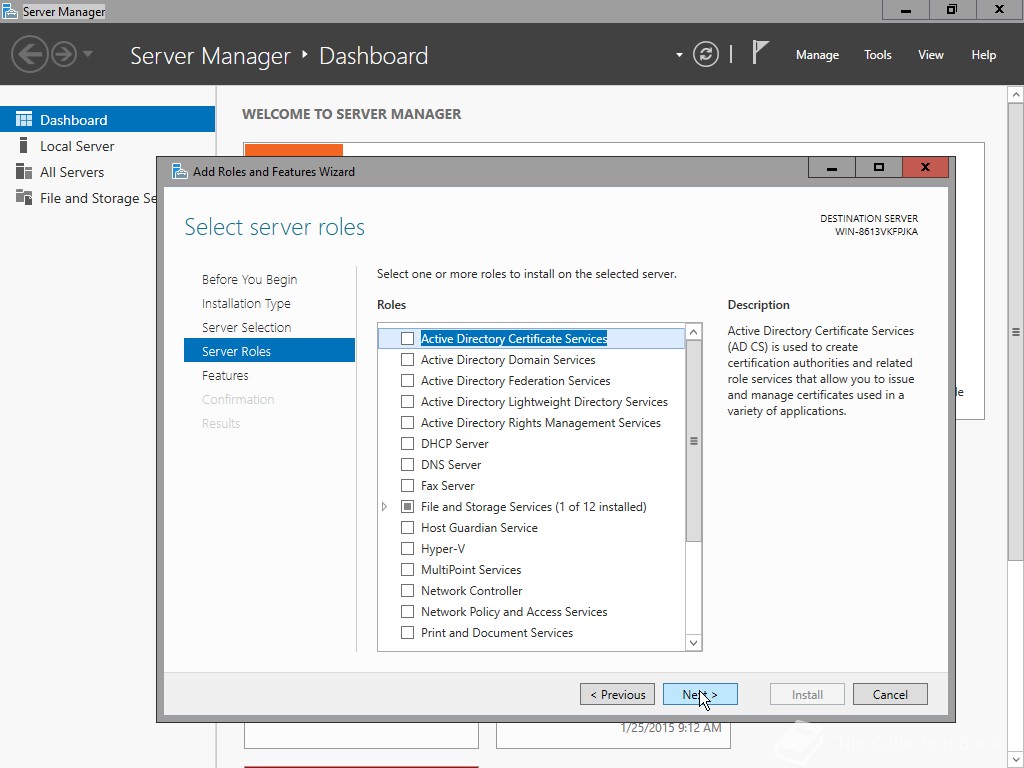Toggle File and Storage Services checkbox
This screenshot has width=1024, height=768.
click(407, 506)
